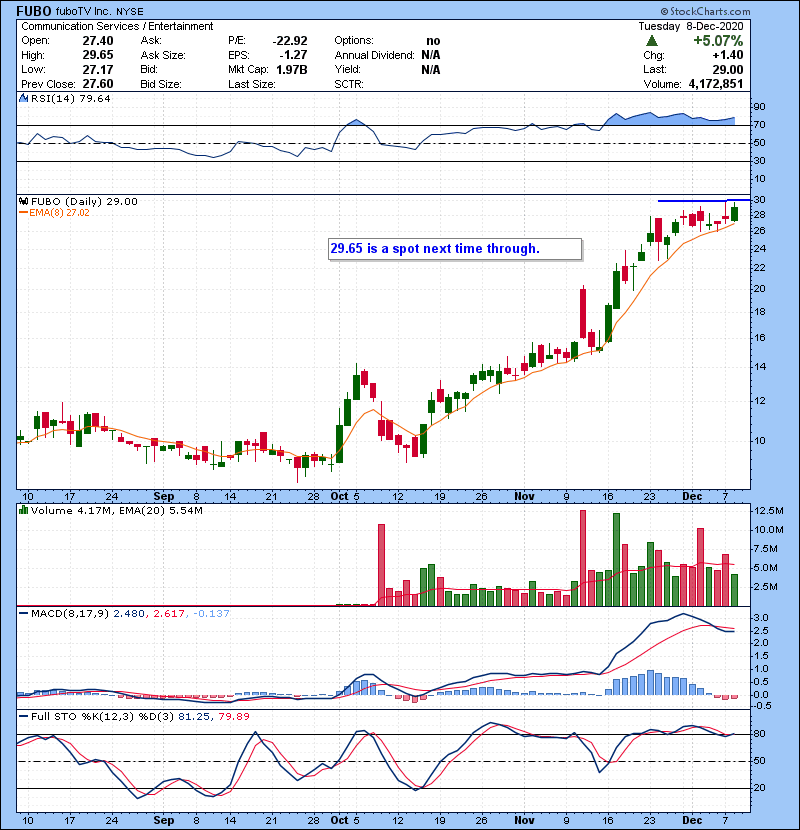Click the Low value 27.17
Screen dimensions: 800x830
point(98,69)
